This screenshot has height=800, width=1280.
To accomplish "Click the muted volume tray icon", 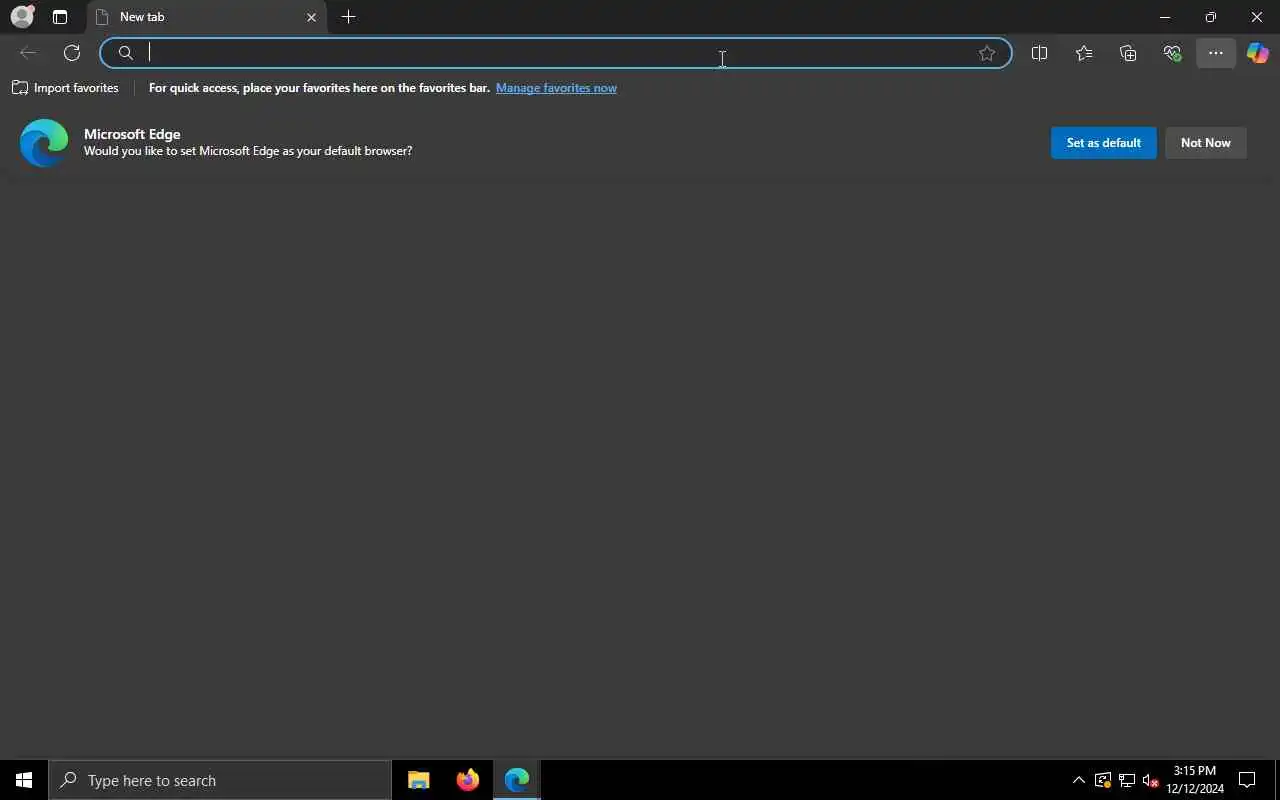I will 1151,780.
